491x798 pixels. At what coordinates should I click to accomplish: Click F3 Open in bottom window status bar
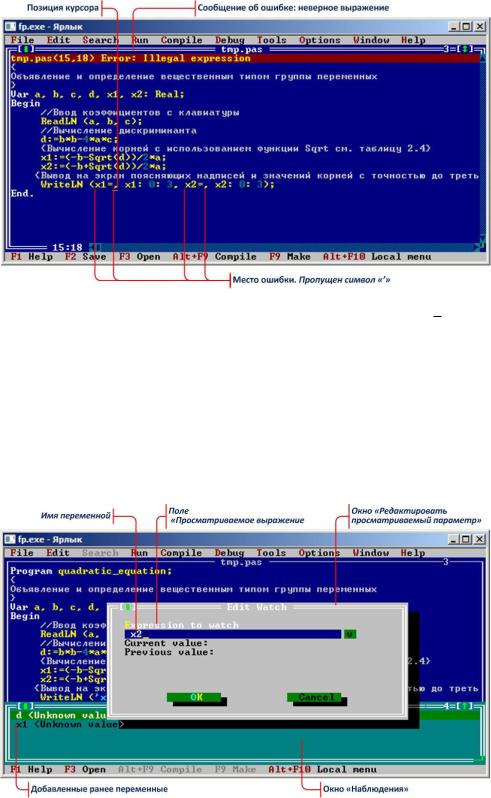85,770
